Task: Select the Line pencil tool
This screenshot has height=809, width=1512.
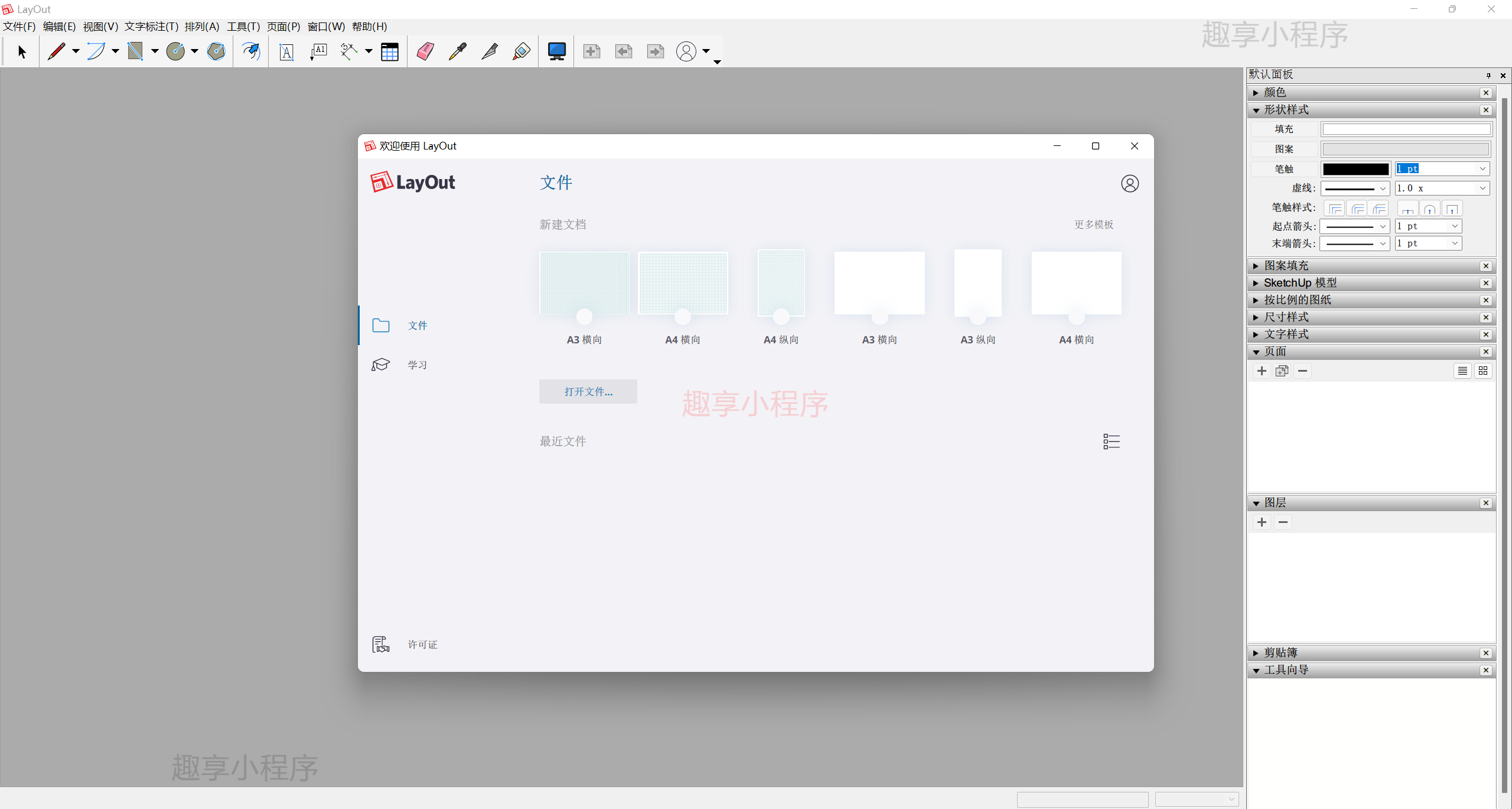Action: coord(57,51)
